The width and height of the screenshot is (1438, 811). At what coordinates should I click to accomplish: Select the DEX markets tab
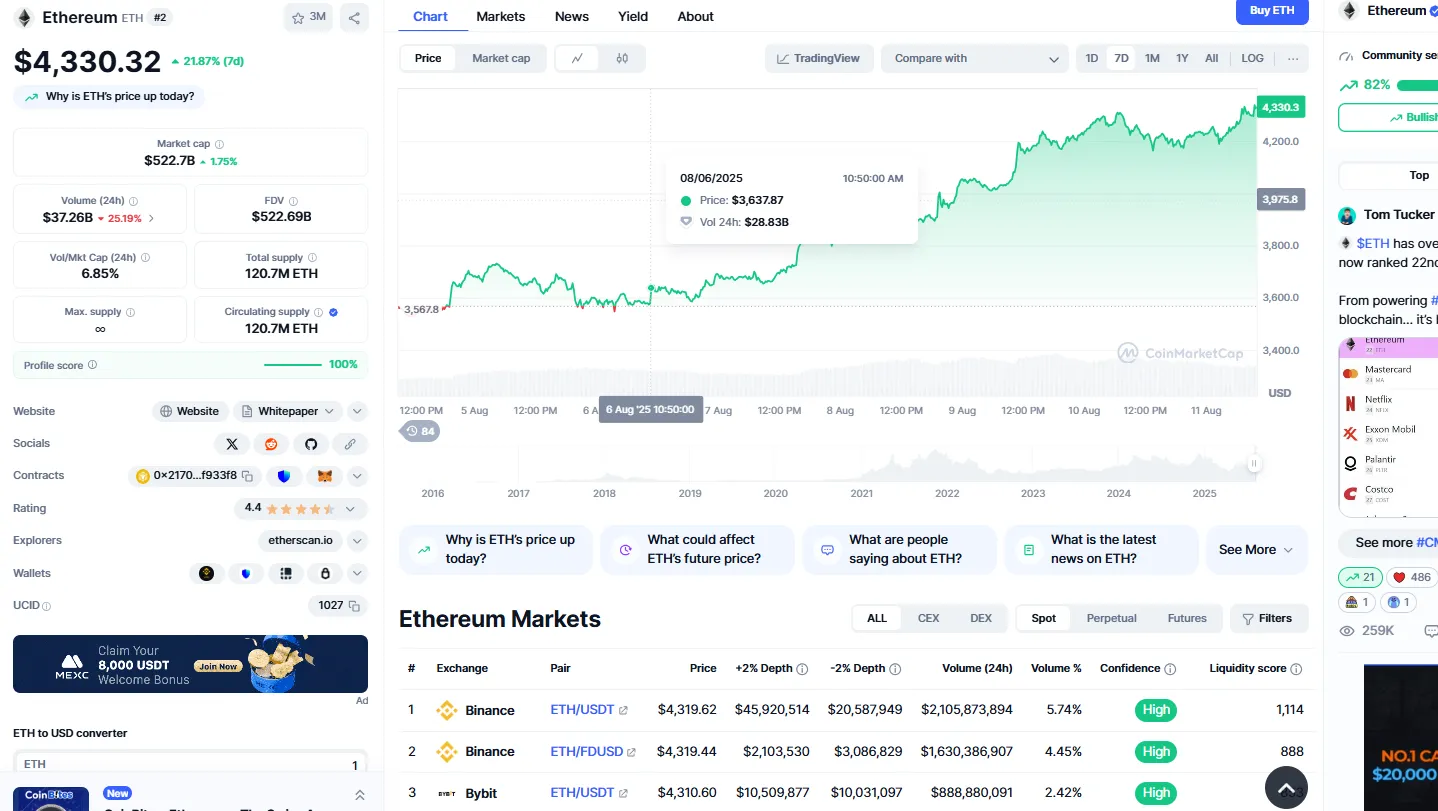tap(980, 618)
